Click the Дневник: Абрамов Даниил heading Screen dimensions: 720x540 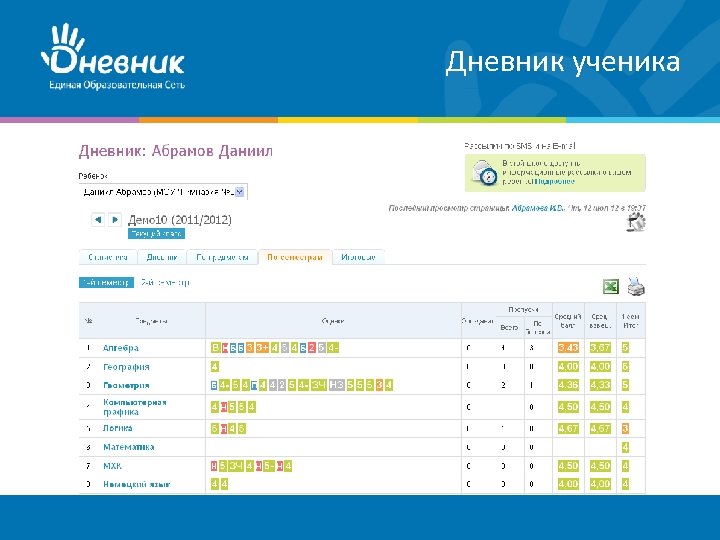pos(175,151)
